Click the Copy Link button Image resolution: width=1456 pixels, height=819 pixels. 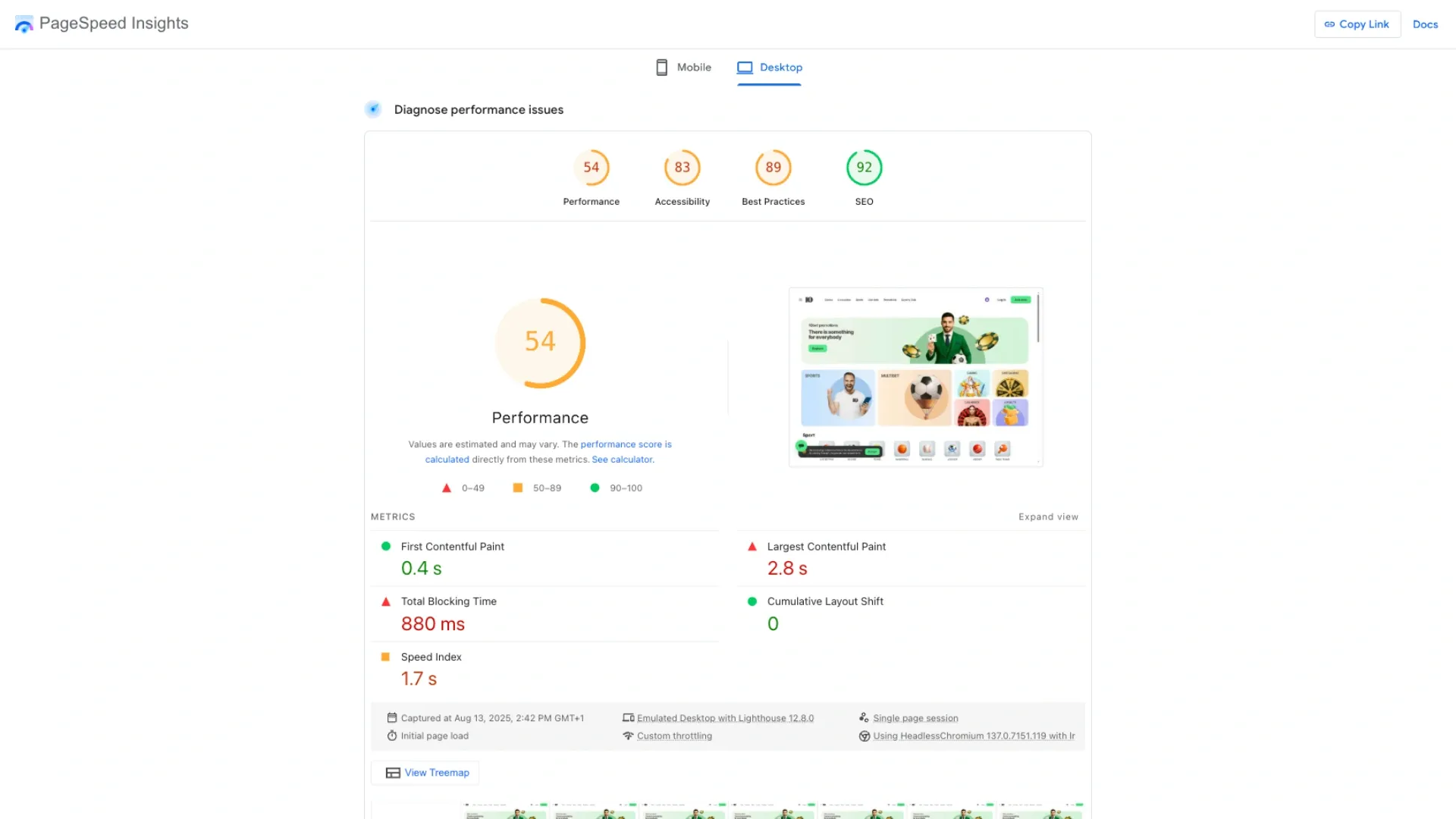tap(1357, 24)
